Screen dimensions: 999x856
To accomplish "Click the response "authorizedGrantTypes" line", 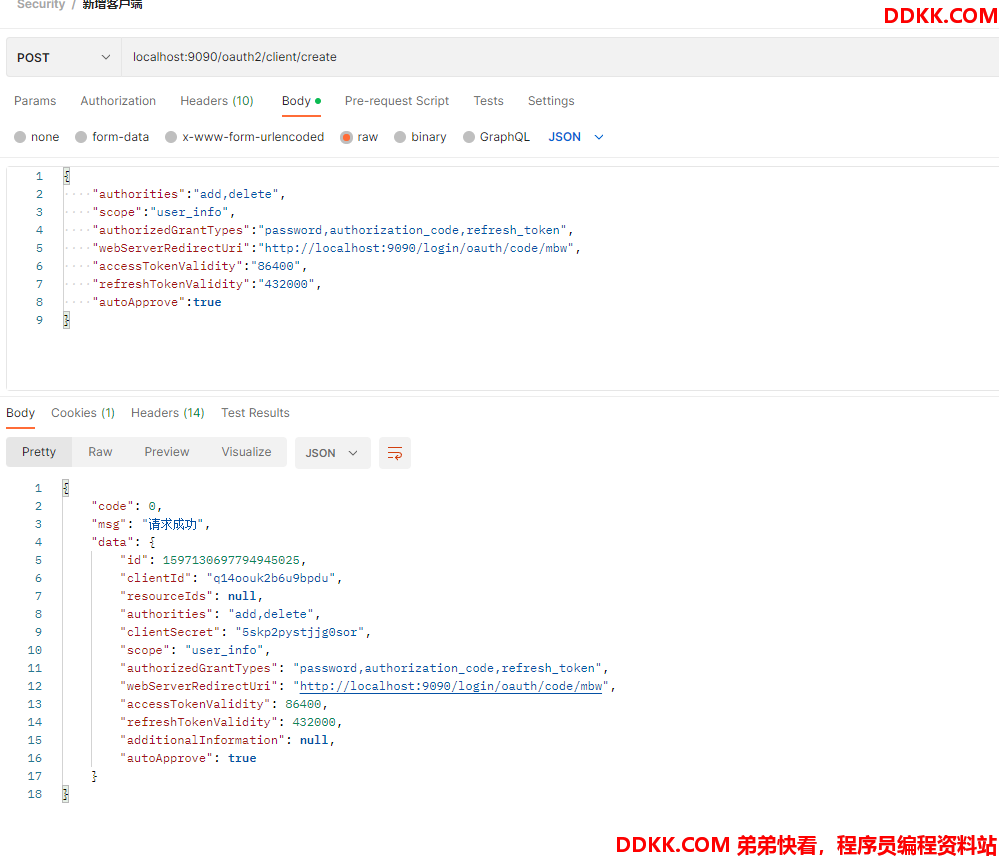I will point(364,668).
